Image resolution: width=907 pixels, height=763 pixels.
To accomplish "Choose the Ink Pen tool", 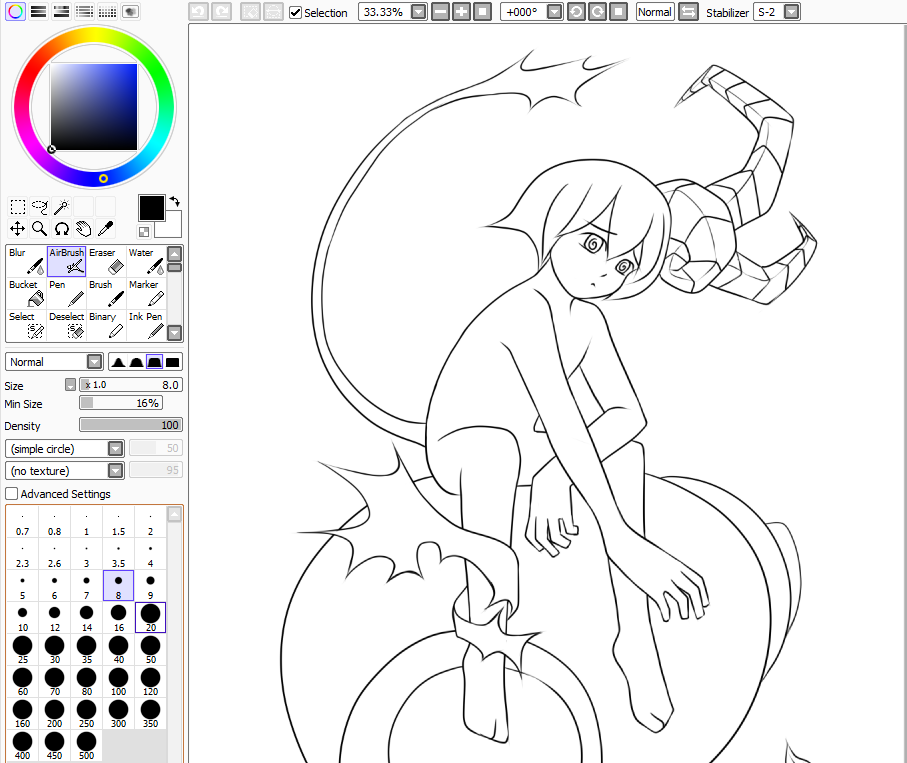I will tap(146, 325).
